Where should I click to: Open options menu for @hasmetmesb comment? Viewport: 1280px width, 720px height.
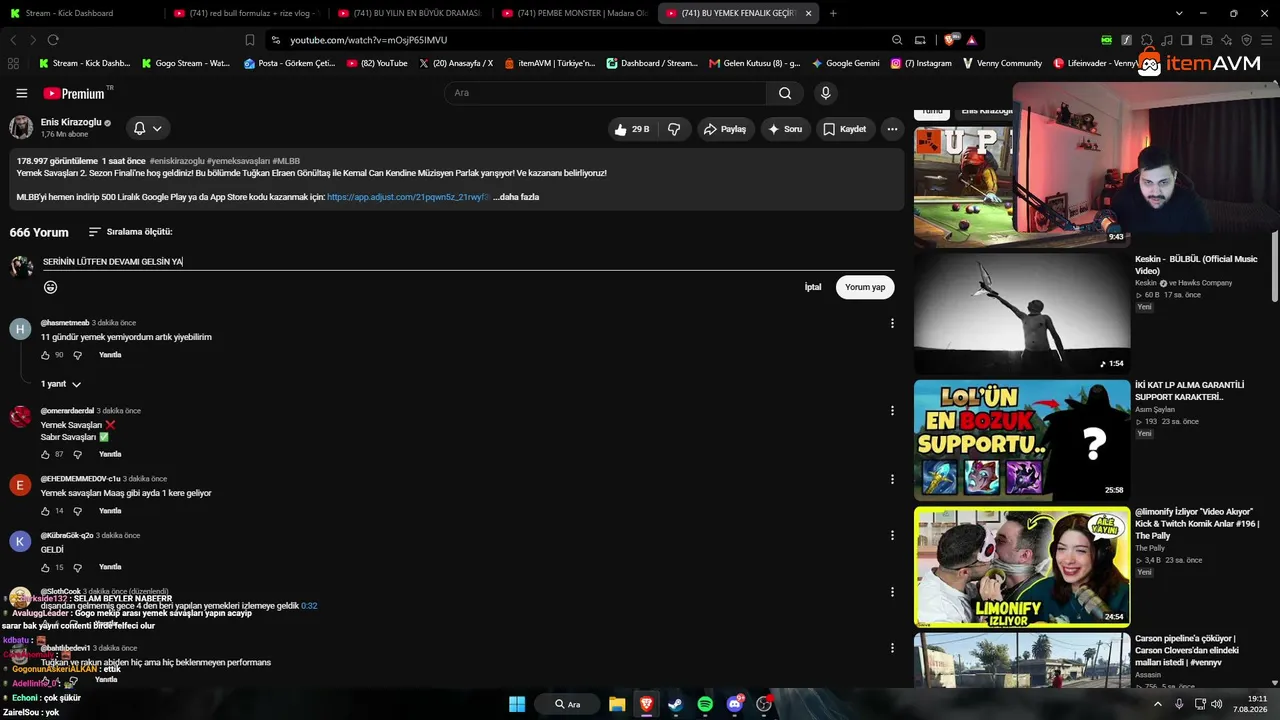[892, 323]
